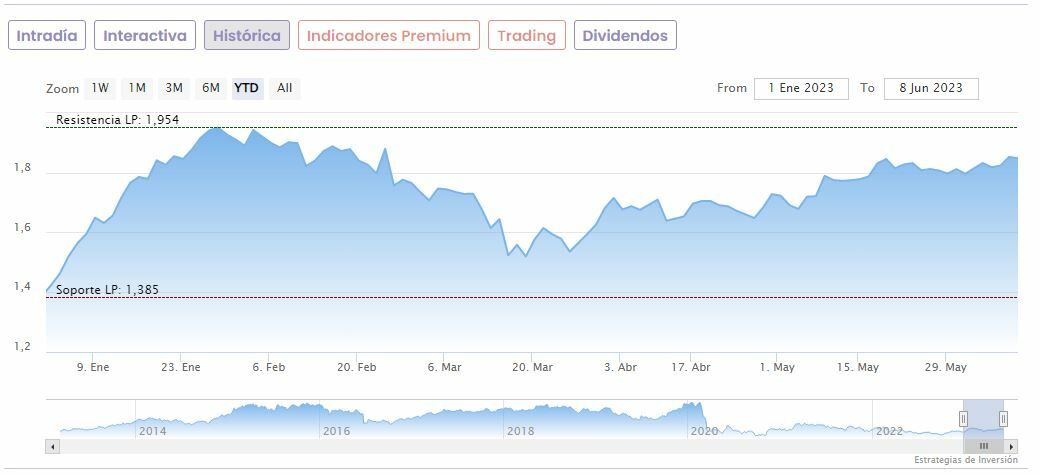Go to the Trading tab
Screen dimensions: 1040x475
pos(526,36)
